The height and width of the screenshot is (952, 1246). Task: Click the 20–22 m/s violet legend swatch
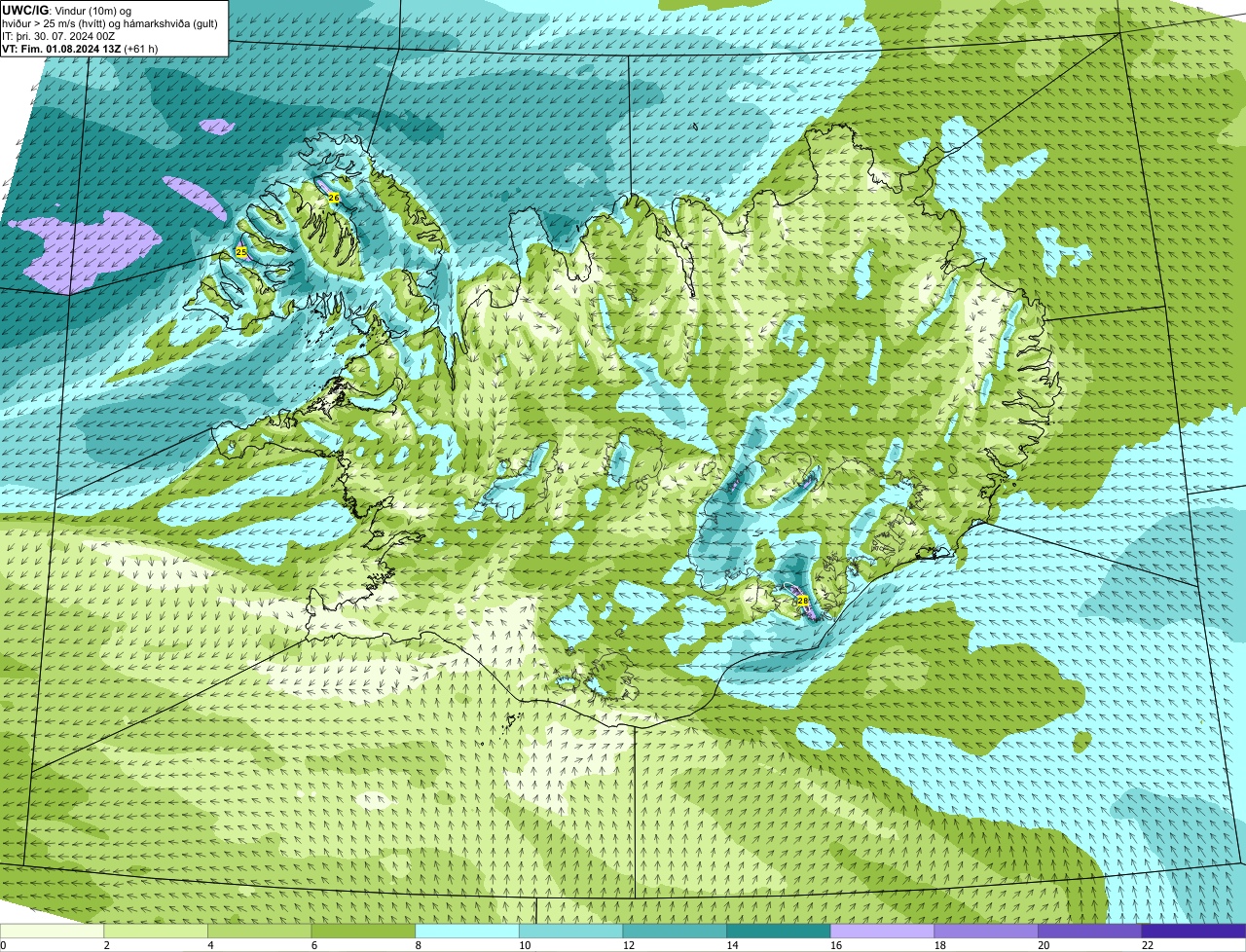1089,931
